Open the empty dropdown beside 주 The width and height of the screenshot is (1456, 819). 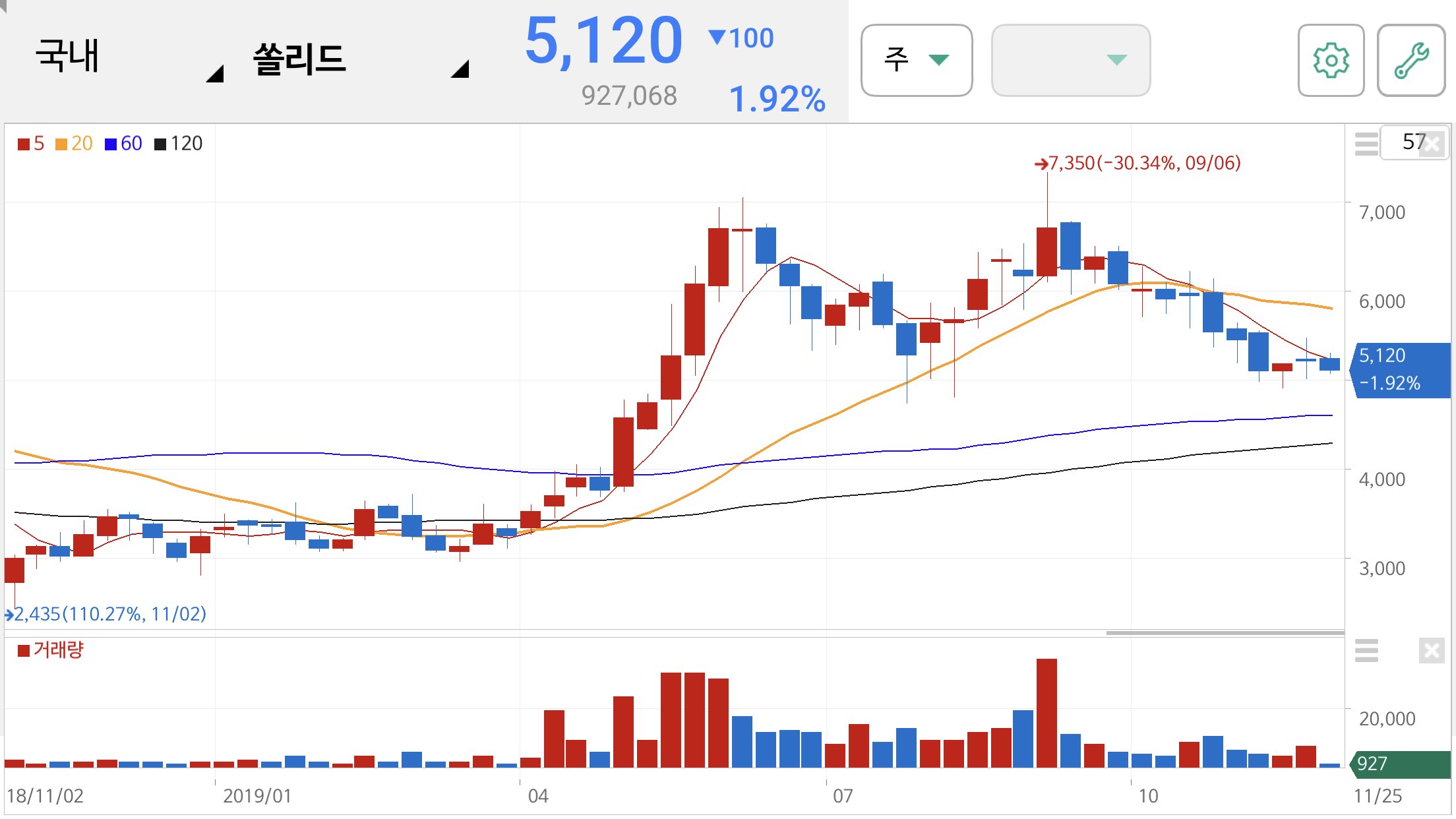(1071, 61)
